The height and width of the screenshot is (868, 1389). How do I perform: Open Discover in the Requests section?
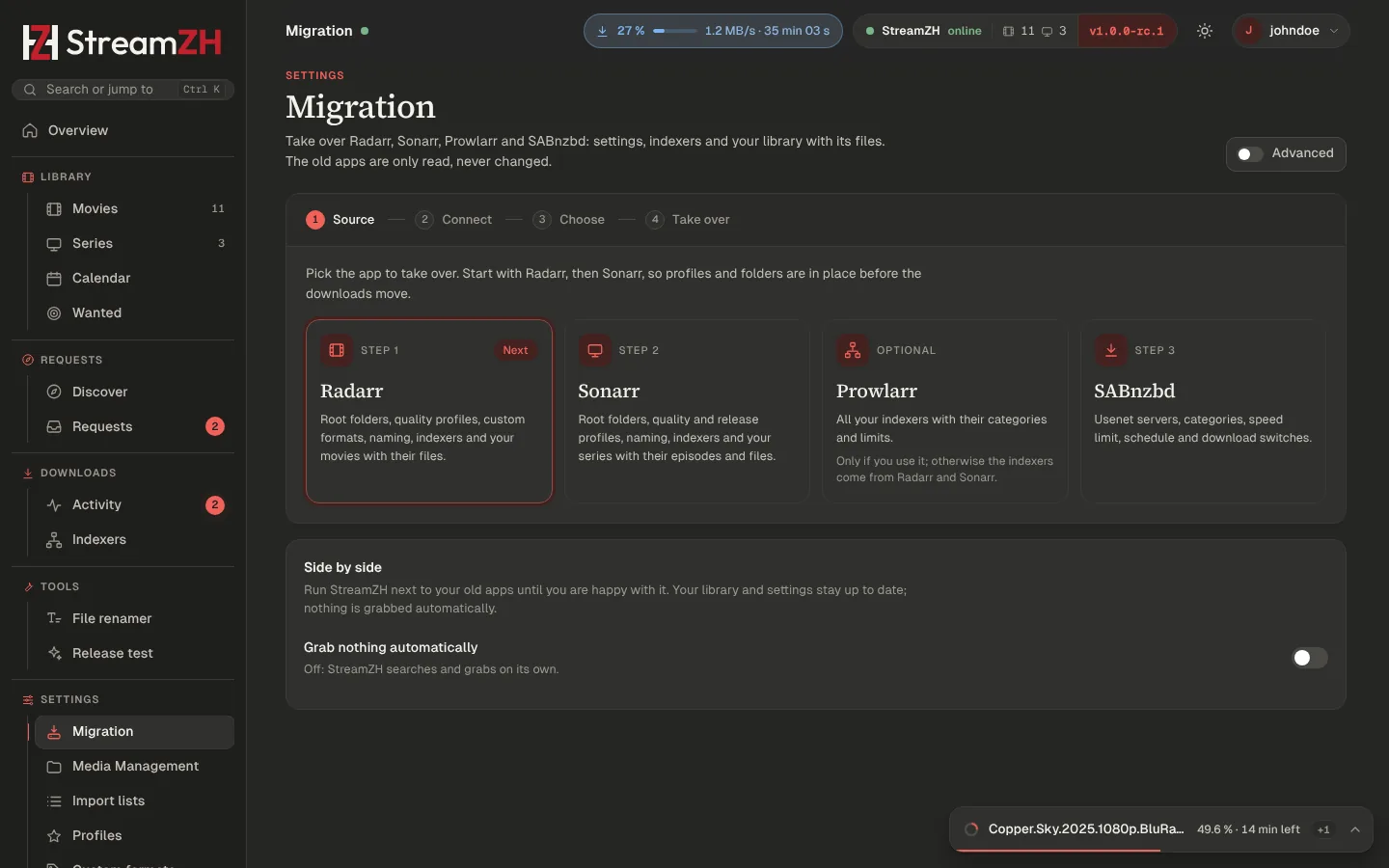134,392
